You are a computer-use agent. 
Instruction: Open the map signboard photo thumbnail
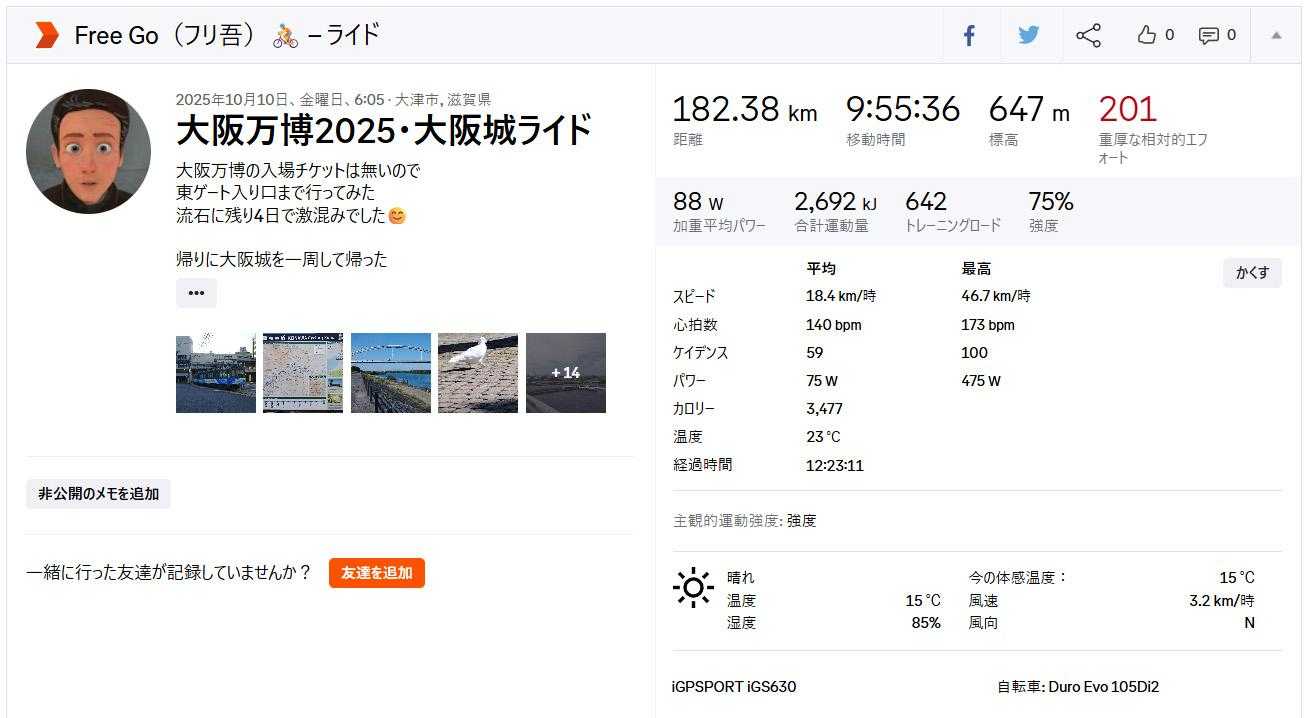coord(303,373)
